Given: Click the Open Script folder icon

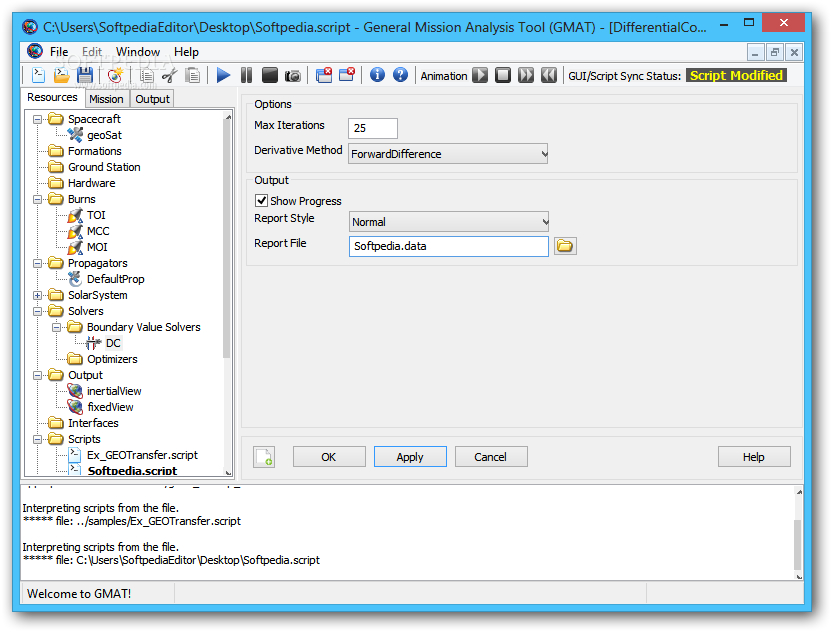Looking at the screenshot, I should [62, 75].
